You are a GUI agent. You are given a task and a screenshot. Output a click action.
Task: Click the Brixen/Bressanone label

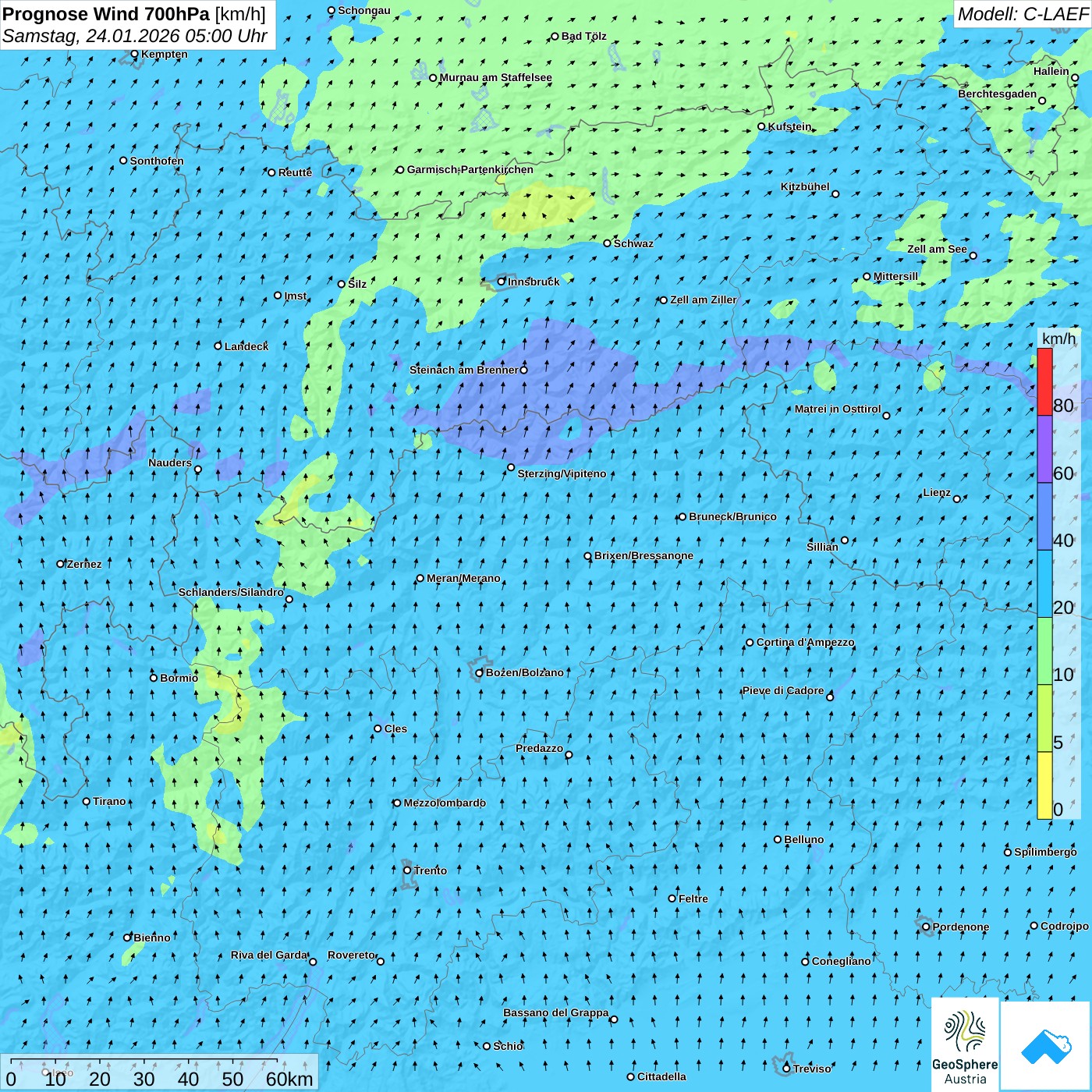pos(643,555)
